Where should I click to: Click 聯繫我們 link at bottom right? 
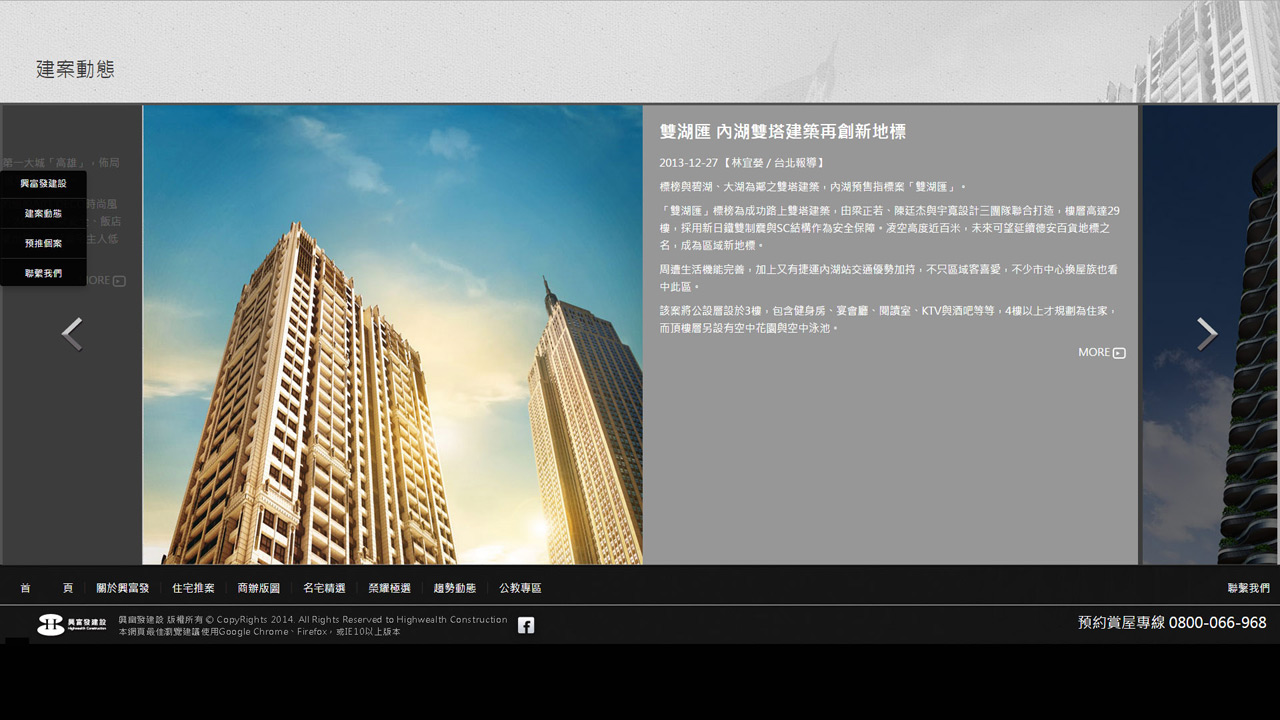coord(1249,588)
